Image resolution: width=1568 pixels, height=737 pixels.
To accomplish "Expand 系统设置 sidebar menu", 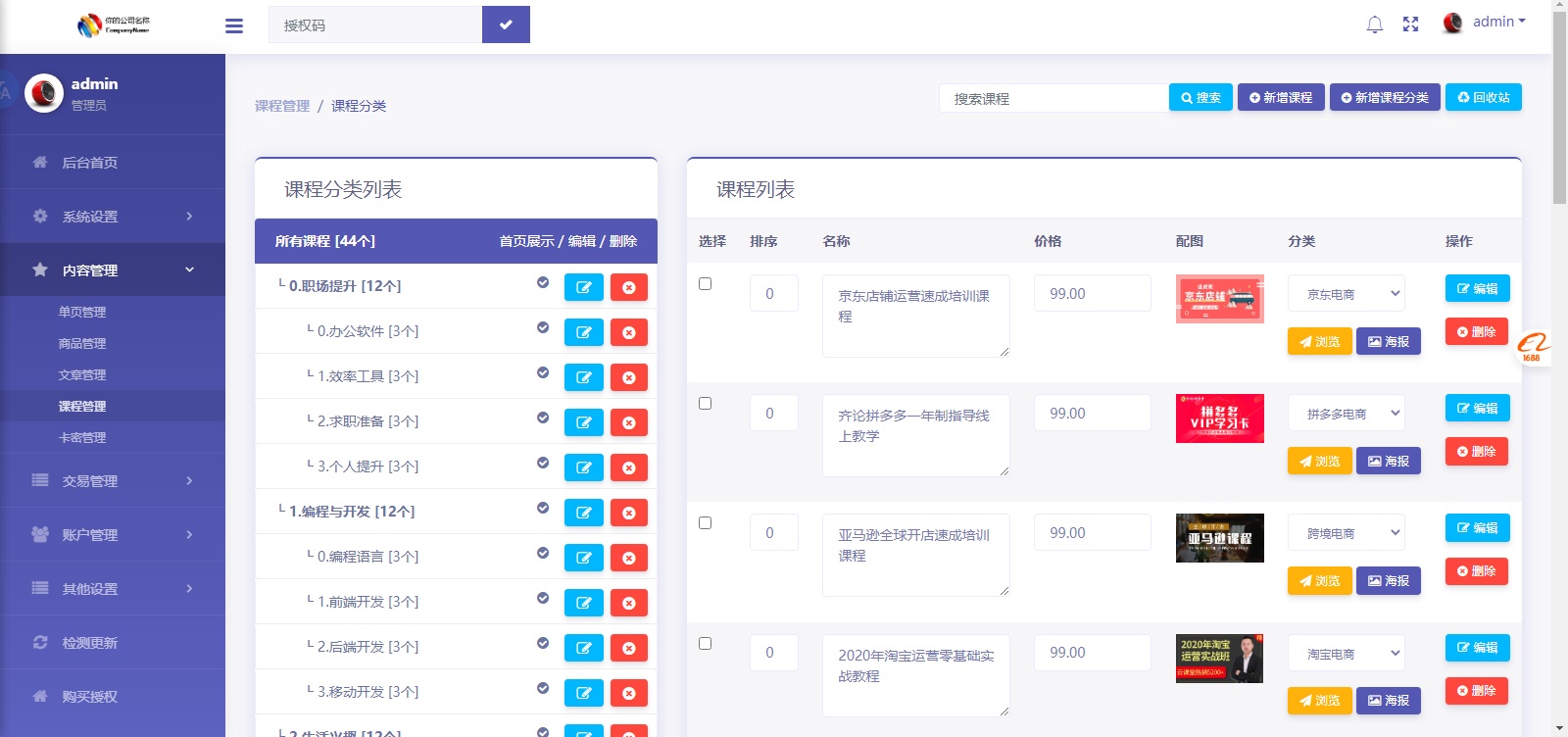I will [x=113, y=216].
